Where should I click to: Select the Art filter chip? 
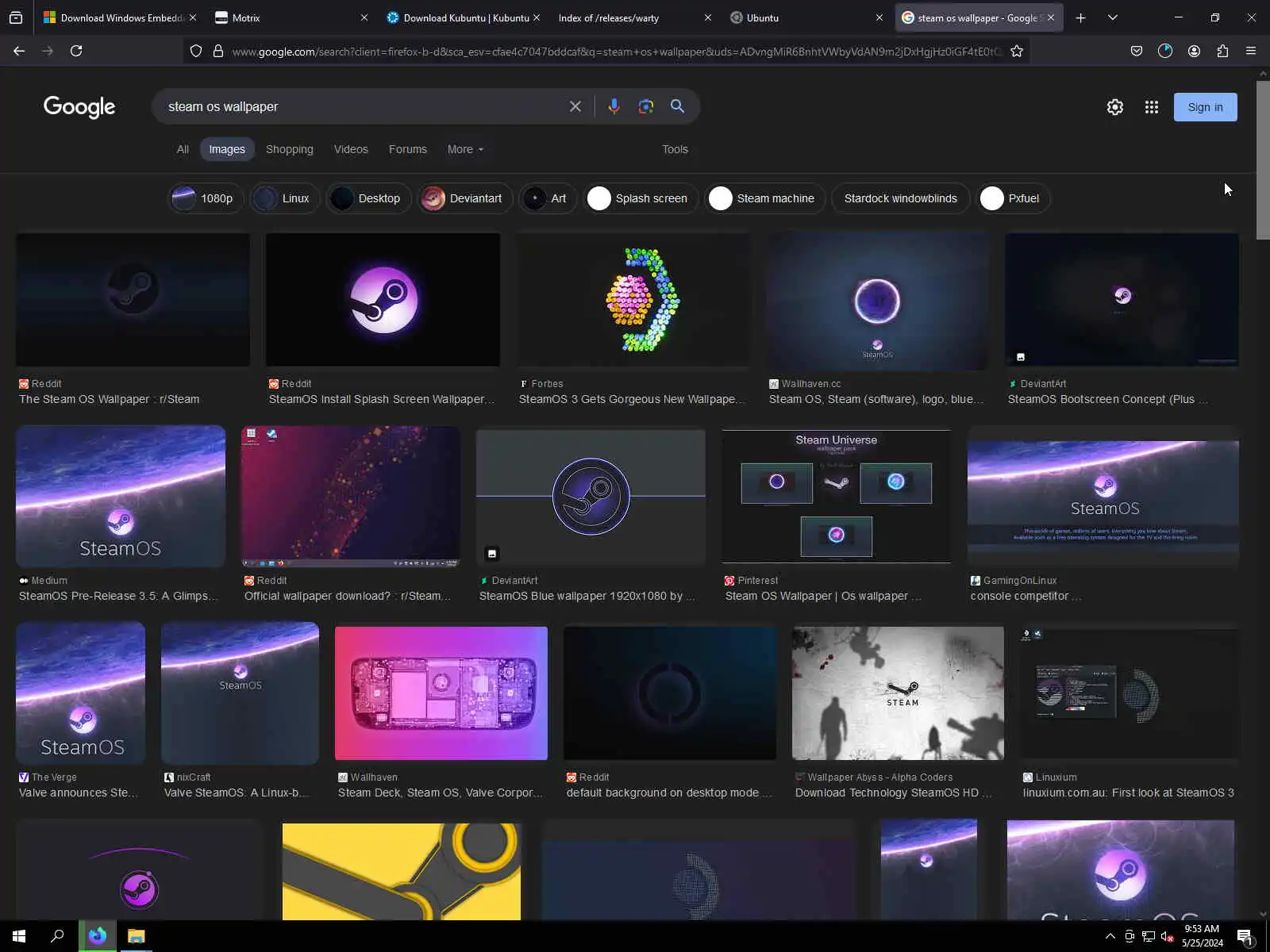click(x=548, y=198)
